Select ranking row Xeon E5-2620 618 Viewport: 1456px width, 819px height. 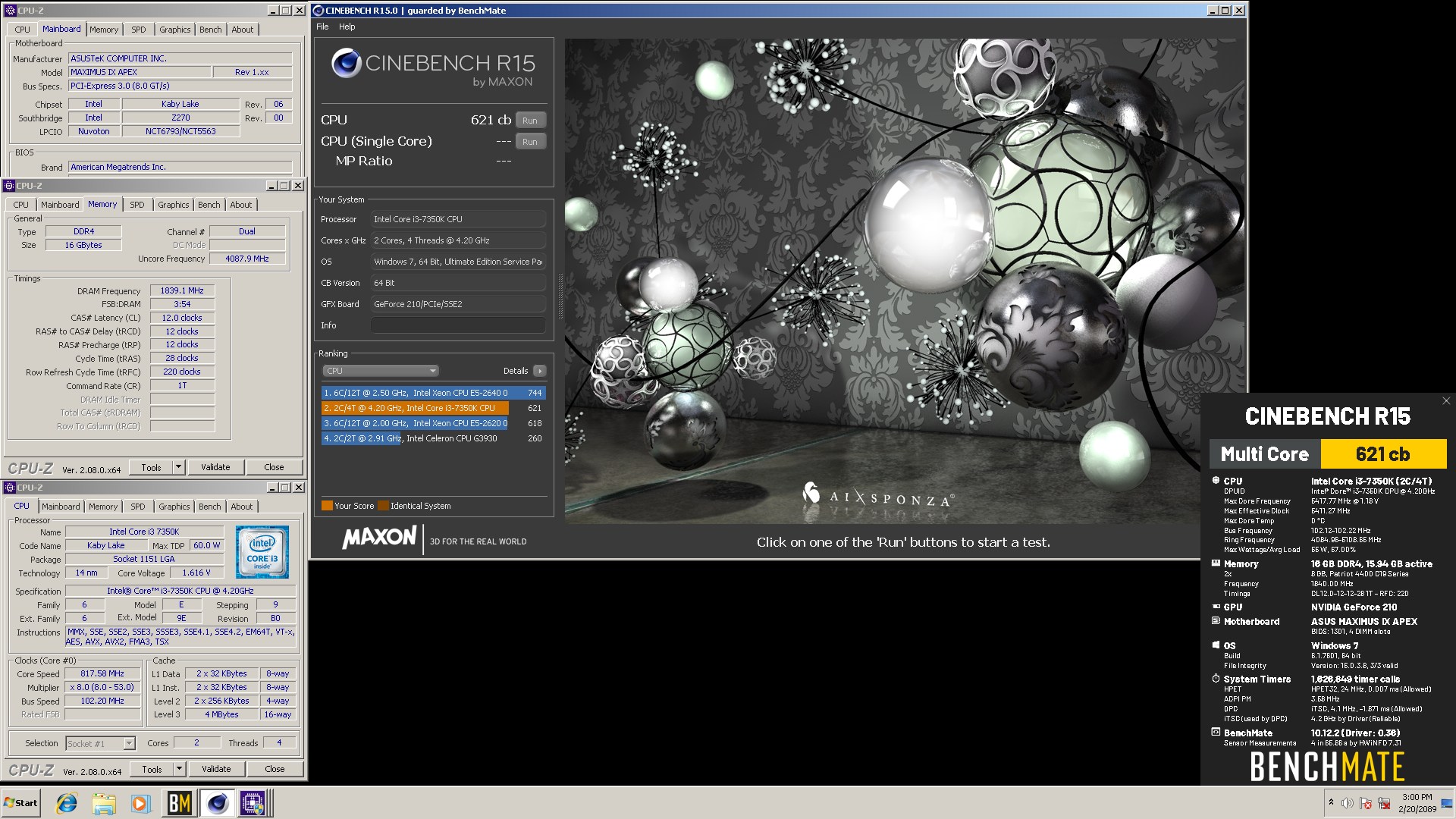[433, 423]
